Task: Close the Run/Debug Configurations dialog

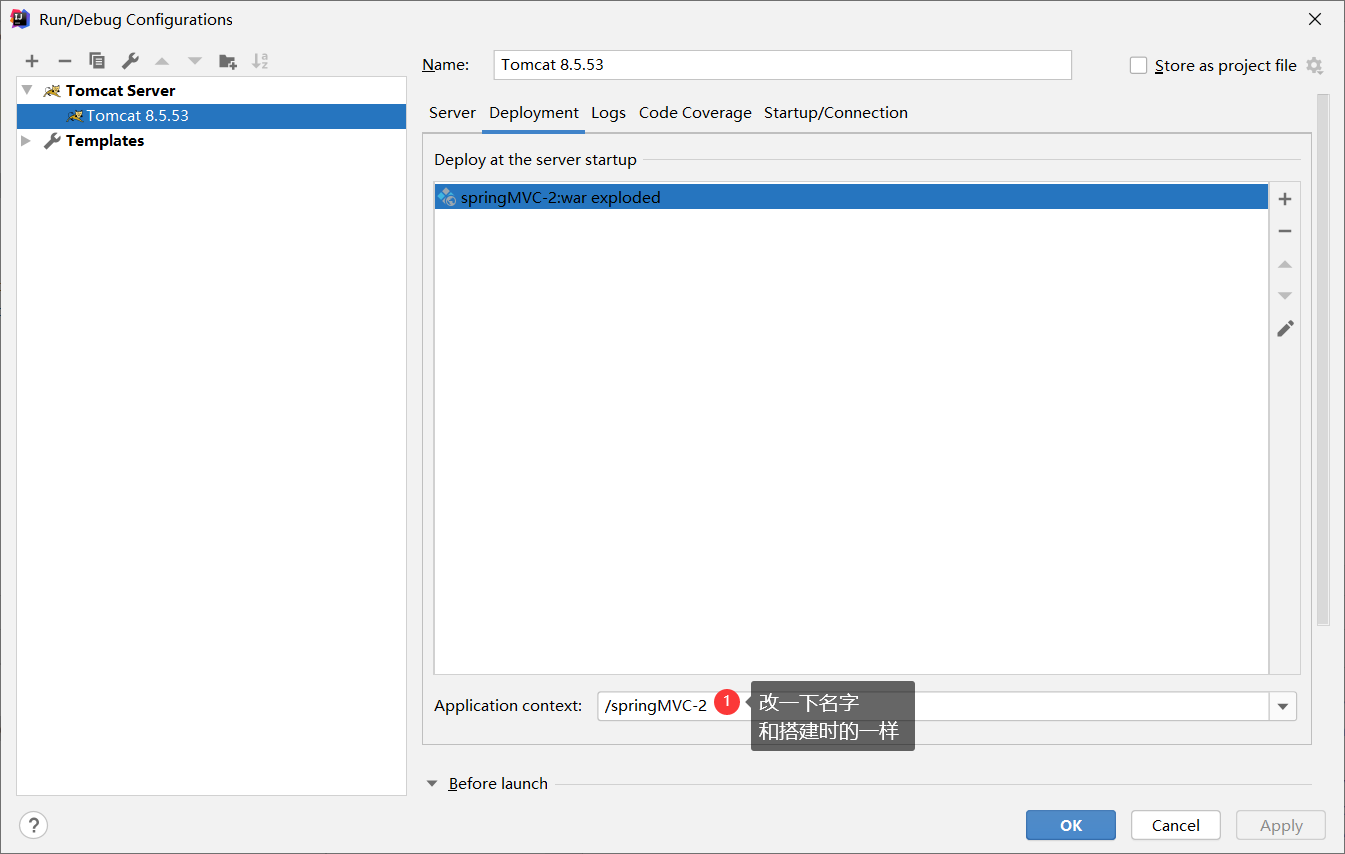Action: pos(1314,19)
